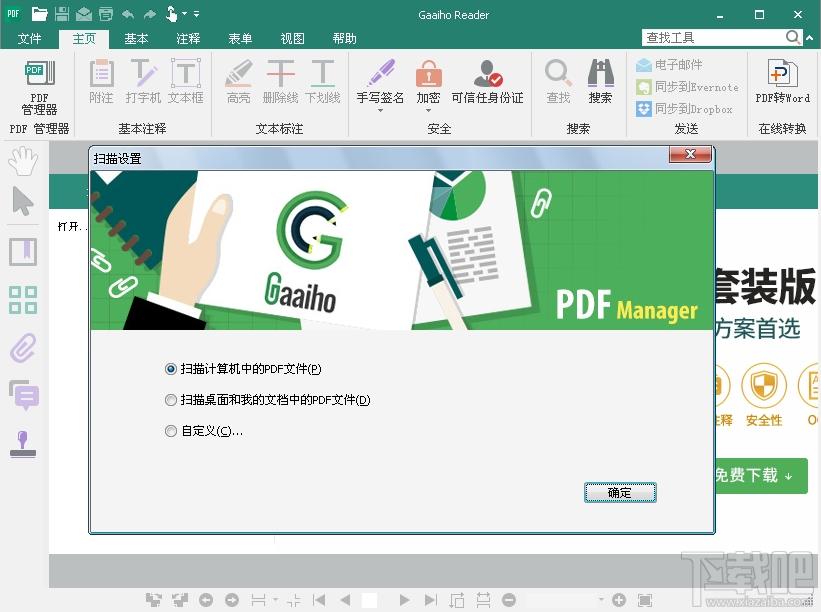
Task: Switch to the 主页 tab
Action: coord(84,38)
